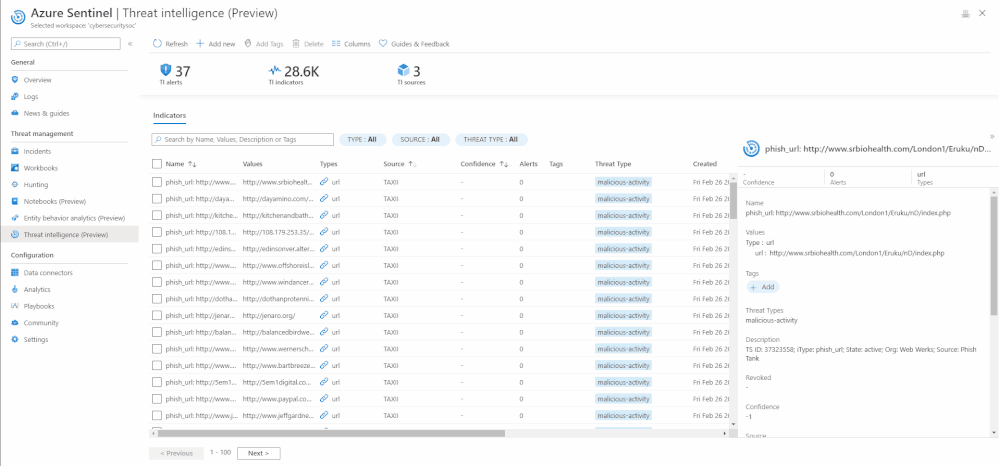Click the Next > page button
999x466 pixels.
pos(259,453)
